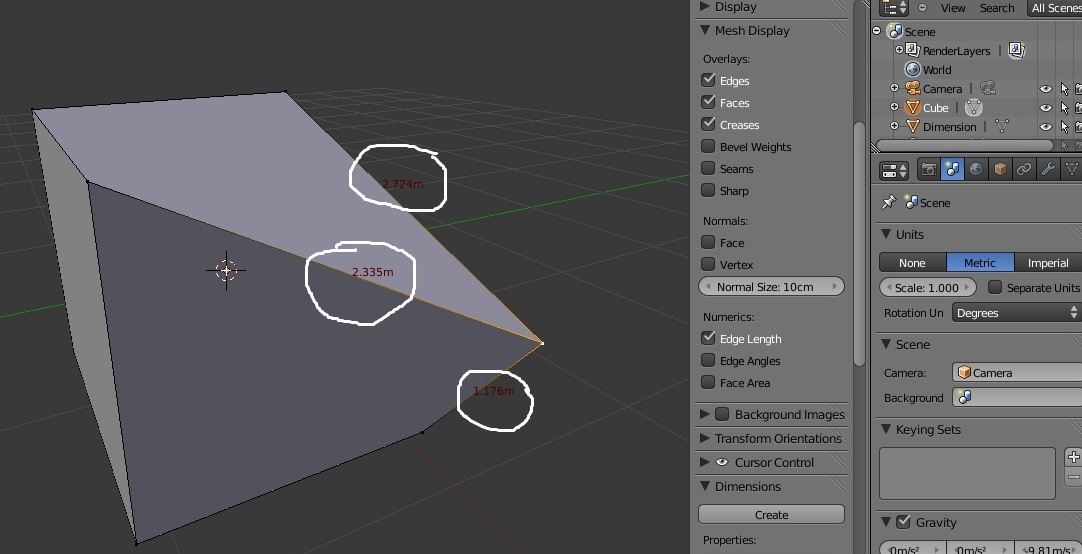1082x554 pixels.
Task: Expand the Transform Orientations panel
Action: coord(705,438)
